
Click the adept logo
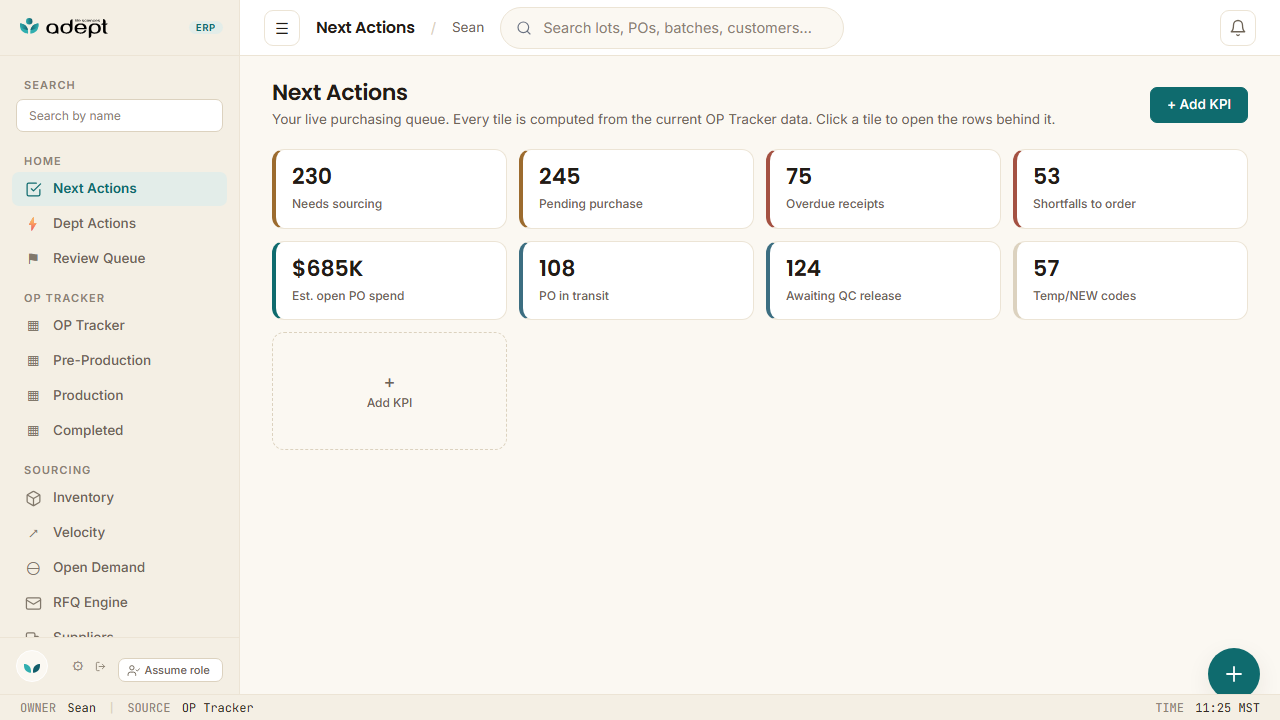tap(64, 27)
